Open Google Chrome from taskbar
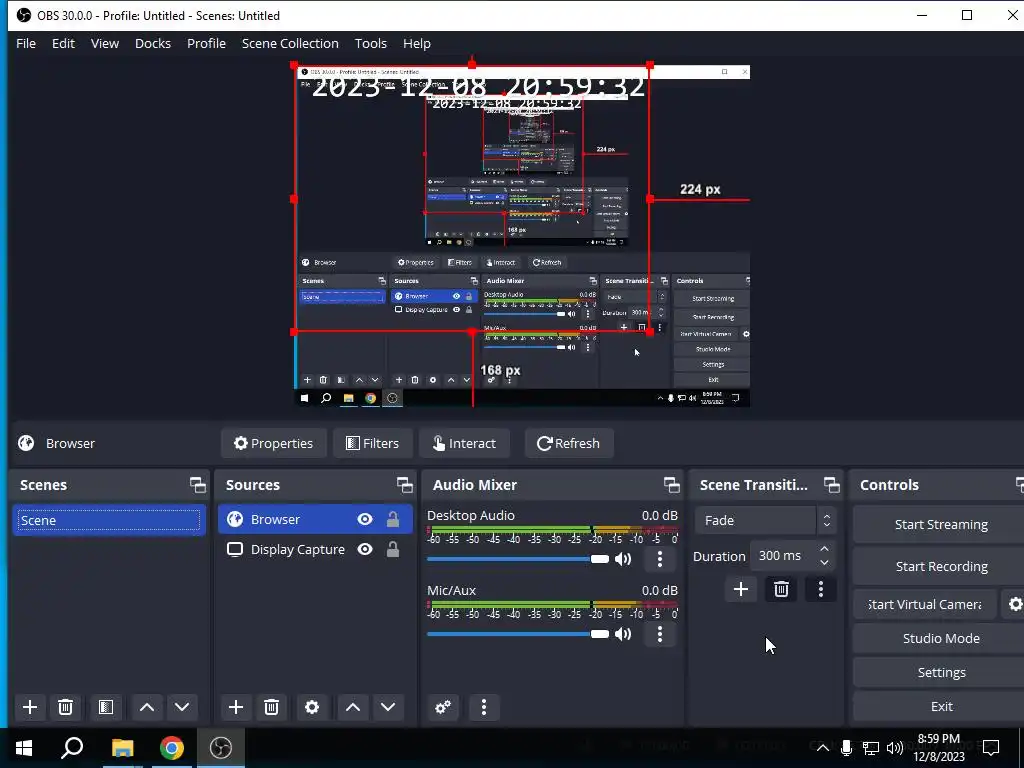1024x768 pixels. point(172,748)
